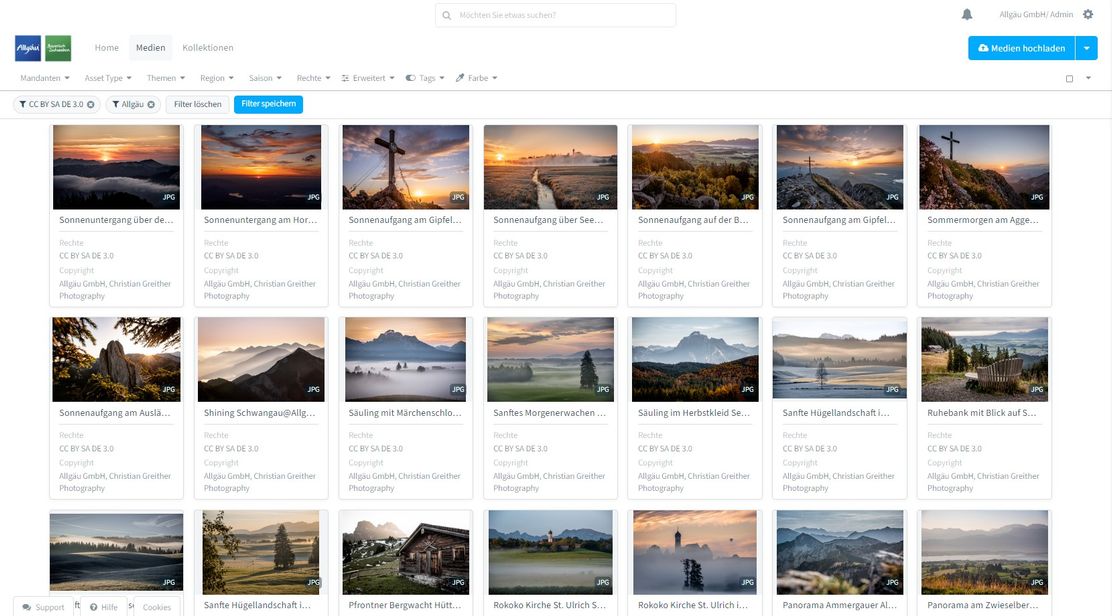Click the Filter speichern button
Image resolution: width=1112 pixels, height=616 pixels.
(x=268, y=104)
